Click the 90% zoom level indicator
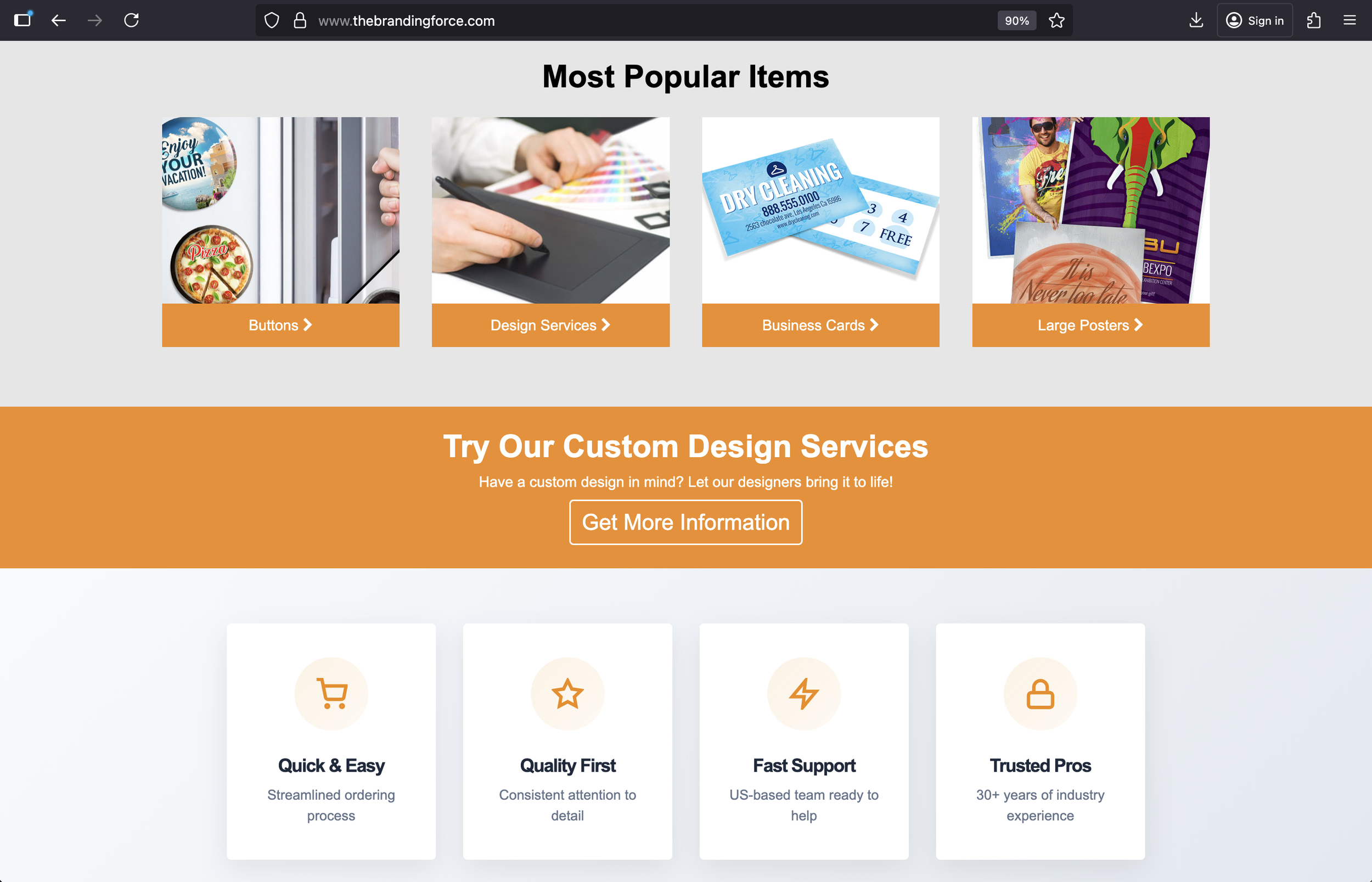This screenshot has height=882, width=1372. coord(1016,21)
